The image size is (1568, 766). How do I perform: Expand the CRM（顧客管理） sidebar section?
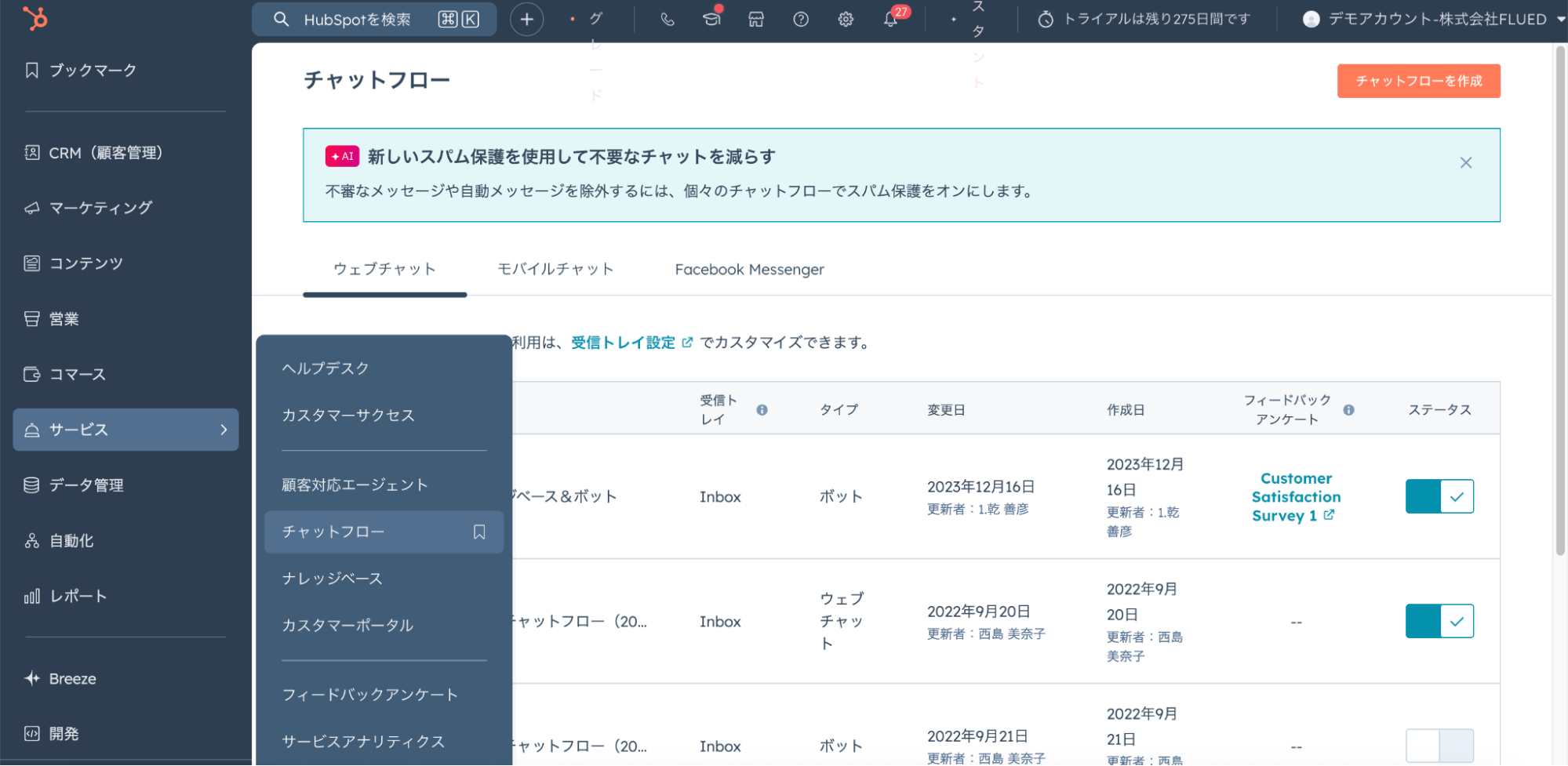[106, 153]
